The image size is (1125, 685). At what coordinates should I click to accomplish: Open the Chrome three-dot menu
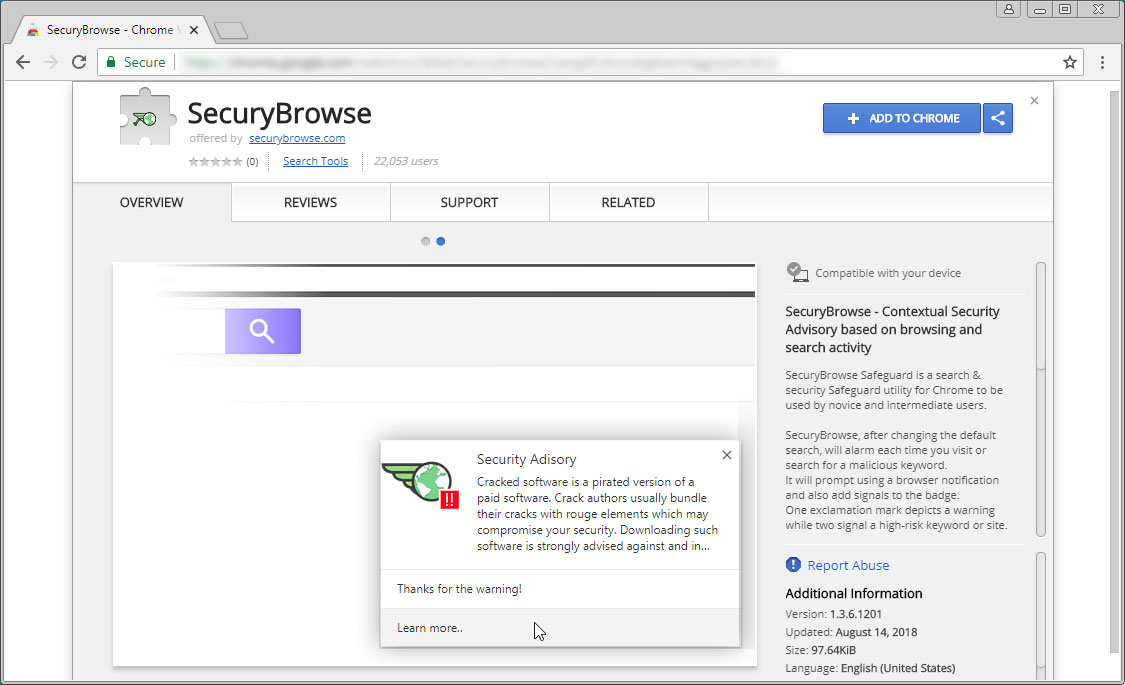coord(1103,62)
